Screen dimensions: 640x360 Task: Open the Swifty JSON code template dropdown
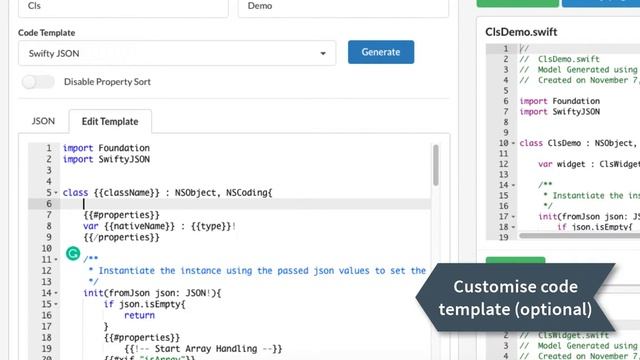tap(177, 53)
